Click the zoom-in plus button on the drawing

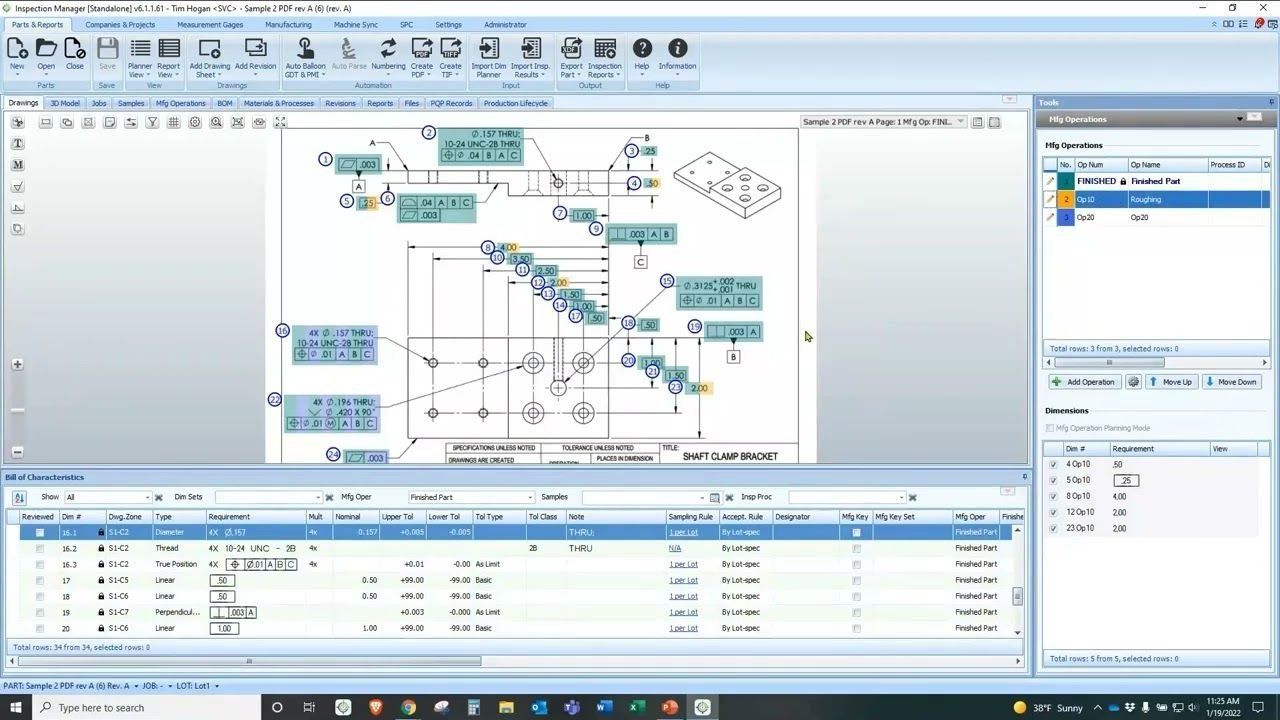click(x=17, y=364)
